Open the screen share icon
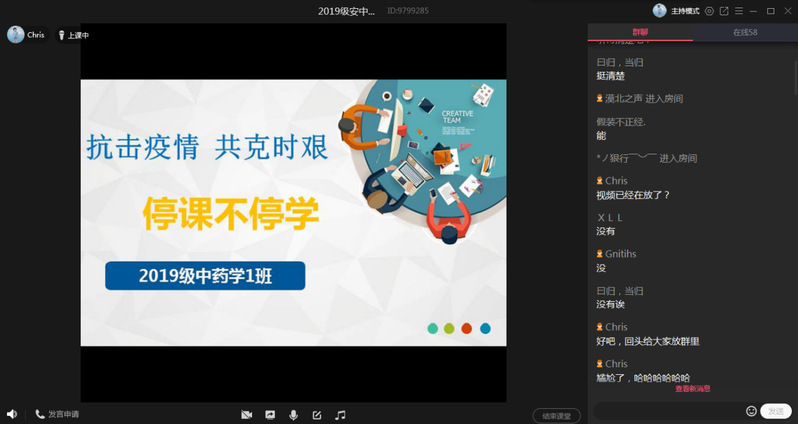The height and width of the screenshot is (424, 798). pos(270,414)
